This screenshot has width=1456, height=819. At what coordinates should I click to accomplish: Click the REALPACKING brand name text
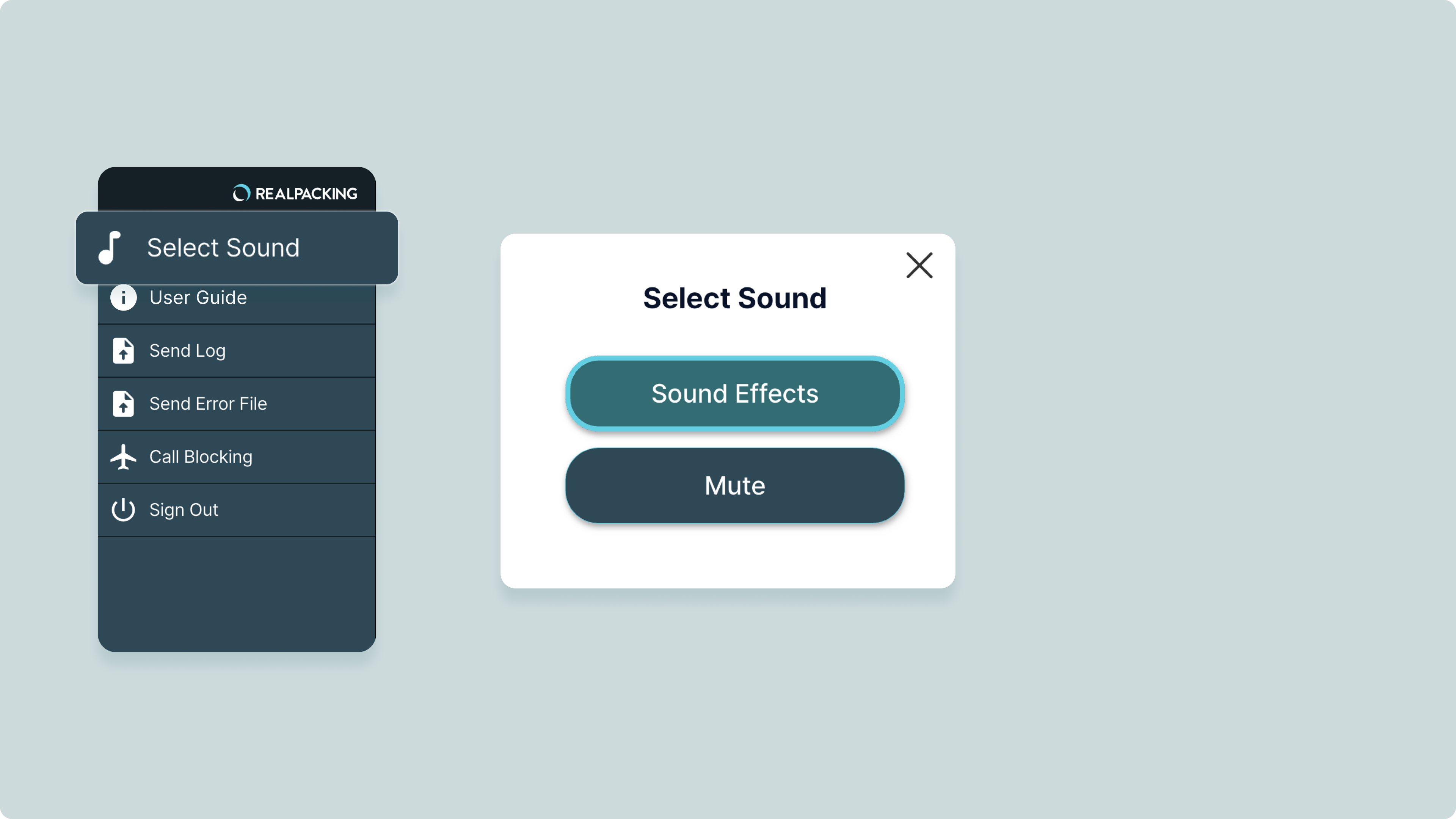(x=306, y=194)
